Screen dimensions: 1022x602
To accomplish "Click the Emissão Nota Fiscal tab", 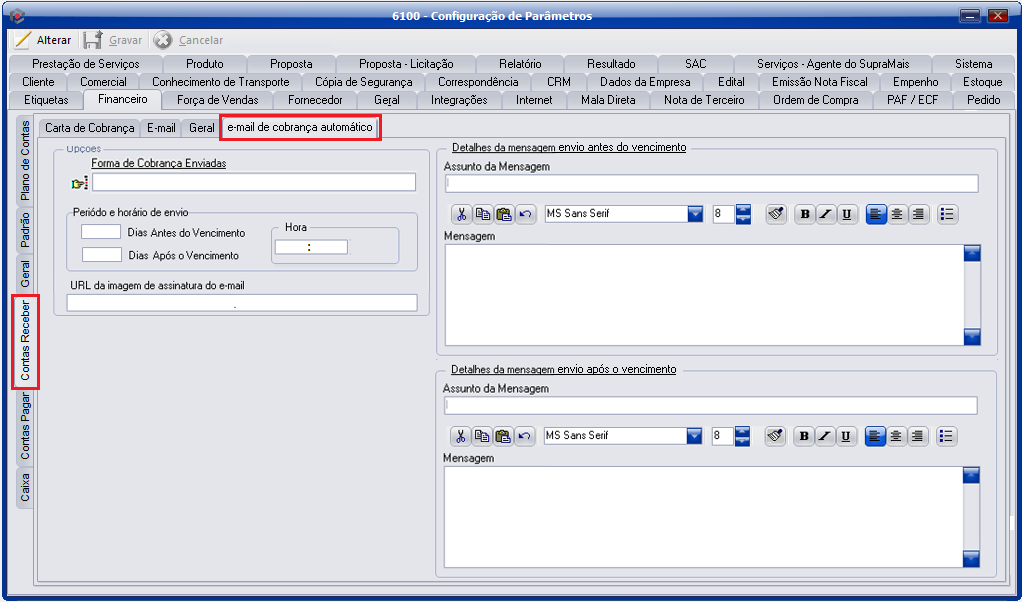I will click(819, 82).
